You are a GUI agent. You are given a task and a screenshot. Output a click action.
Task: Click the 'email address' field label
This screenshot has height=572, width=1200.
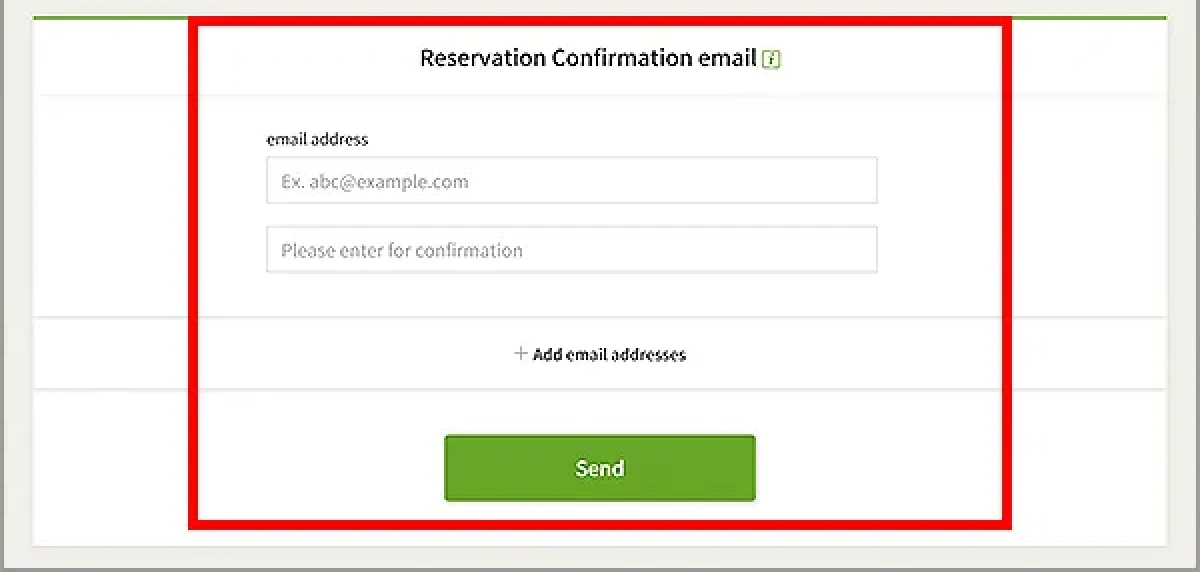(317, 139)
